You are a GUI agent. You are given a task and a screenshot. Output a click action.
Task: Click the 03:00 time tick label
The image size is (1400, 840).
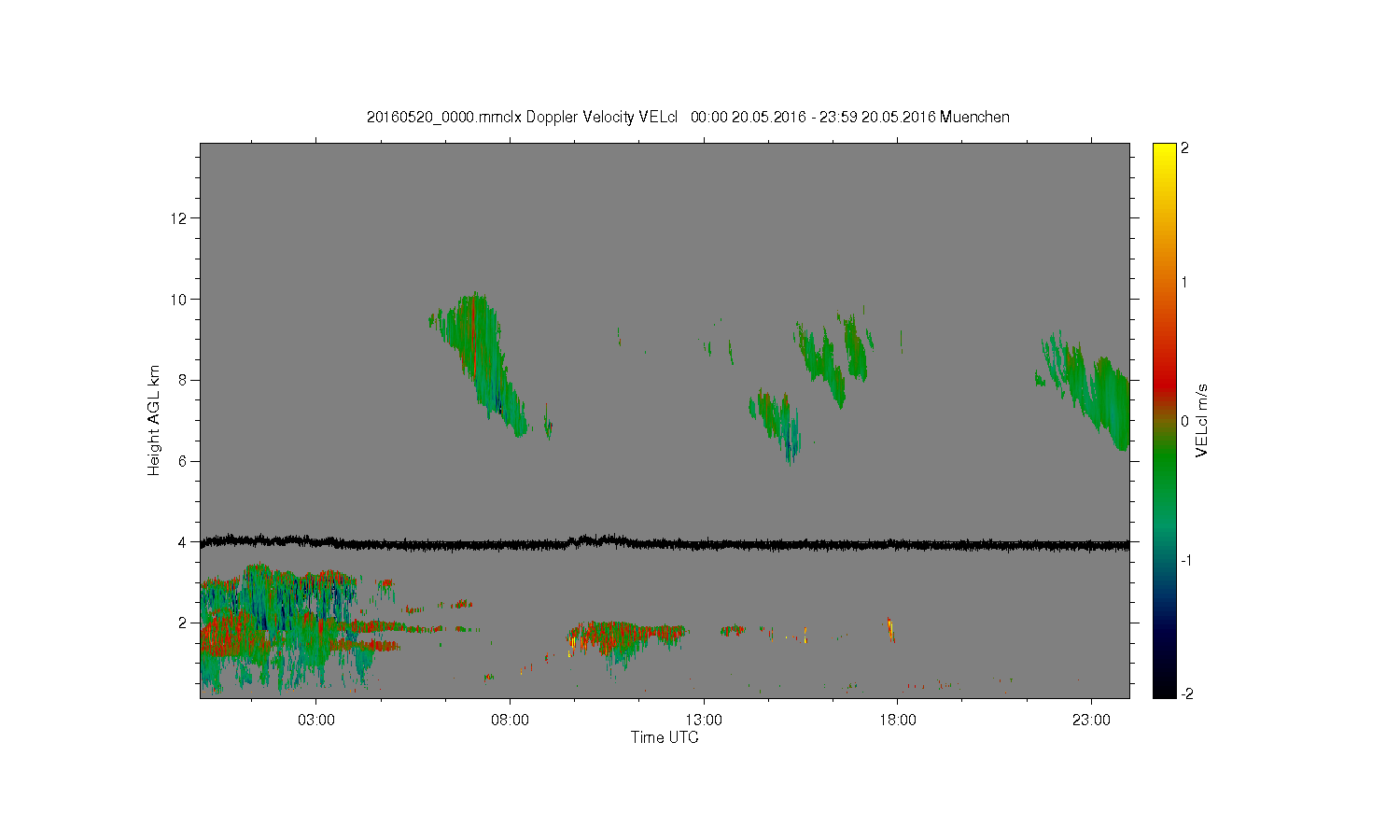pyautogui.click(x=316, y=721)
